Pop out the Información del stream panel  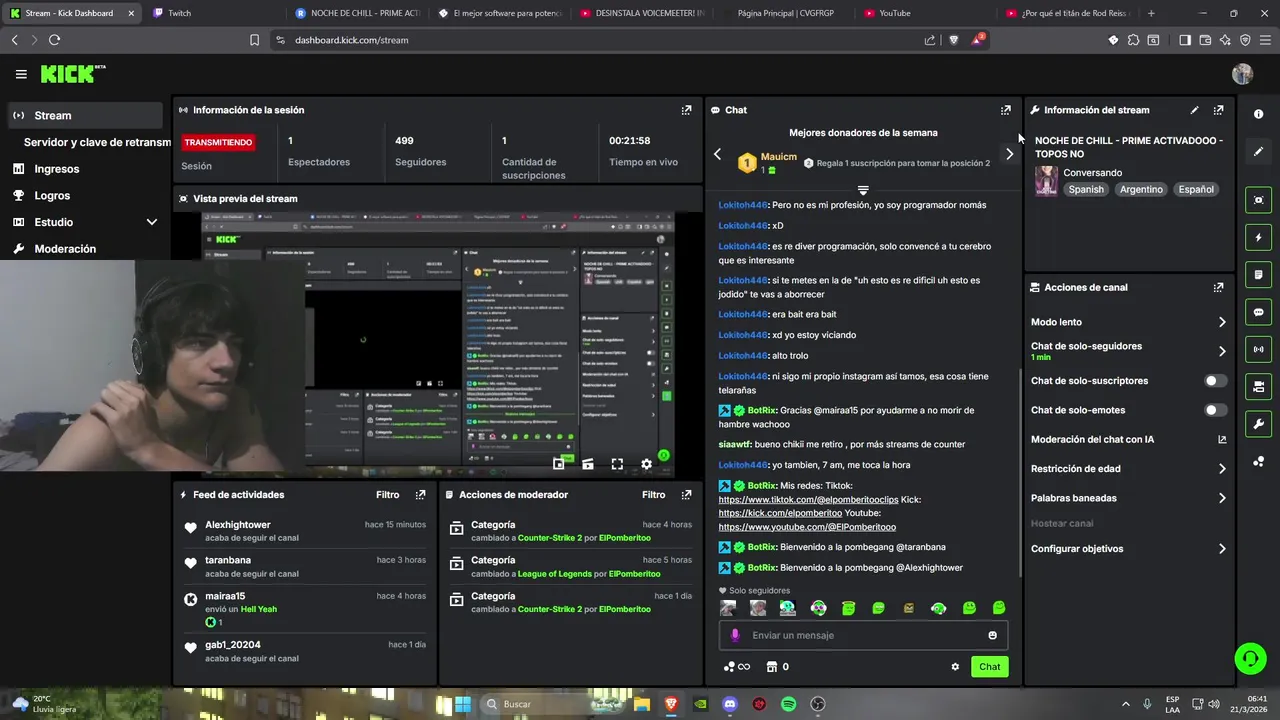tap(1218, 110)
